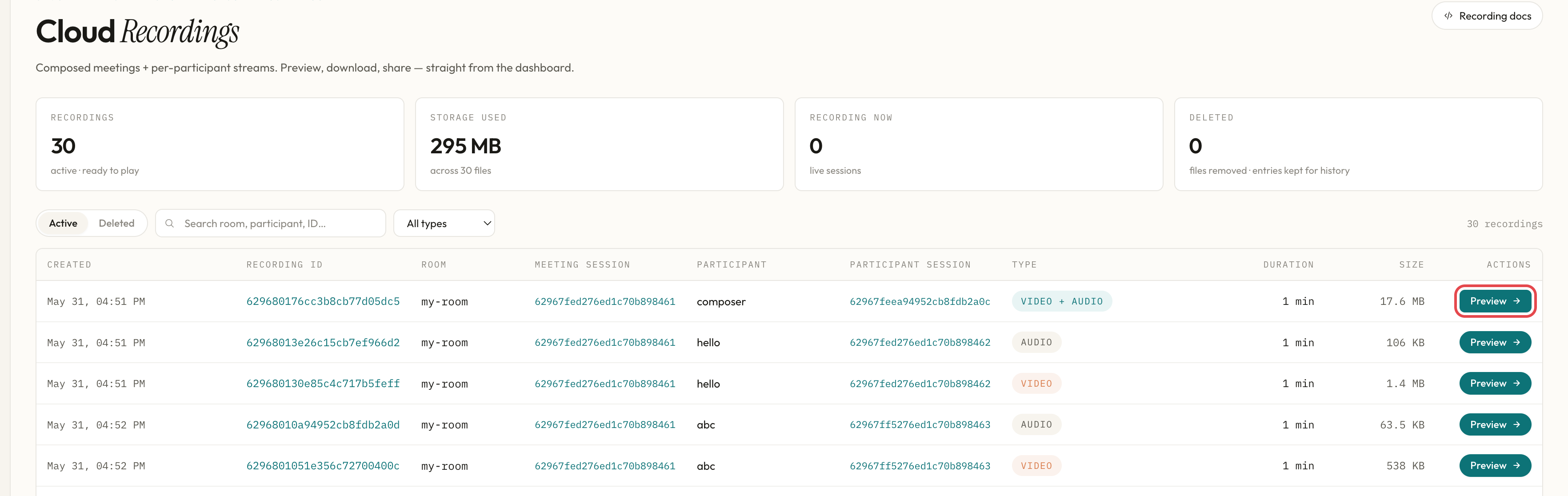Preview the hello AUDIO recording of 106 KB
Screen dimensions: 1568x496
[x=1495, y=343]
